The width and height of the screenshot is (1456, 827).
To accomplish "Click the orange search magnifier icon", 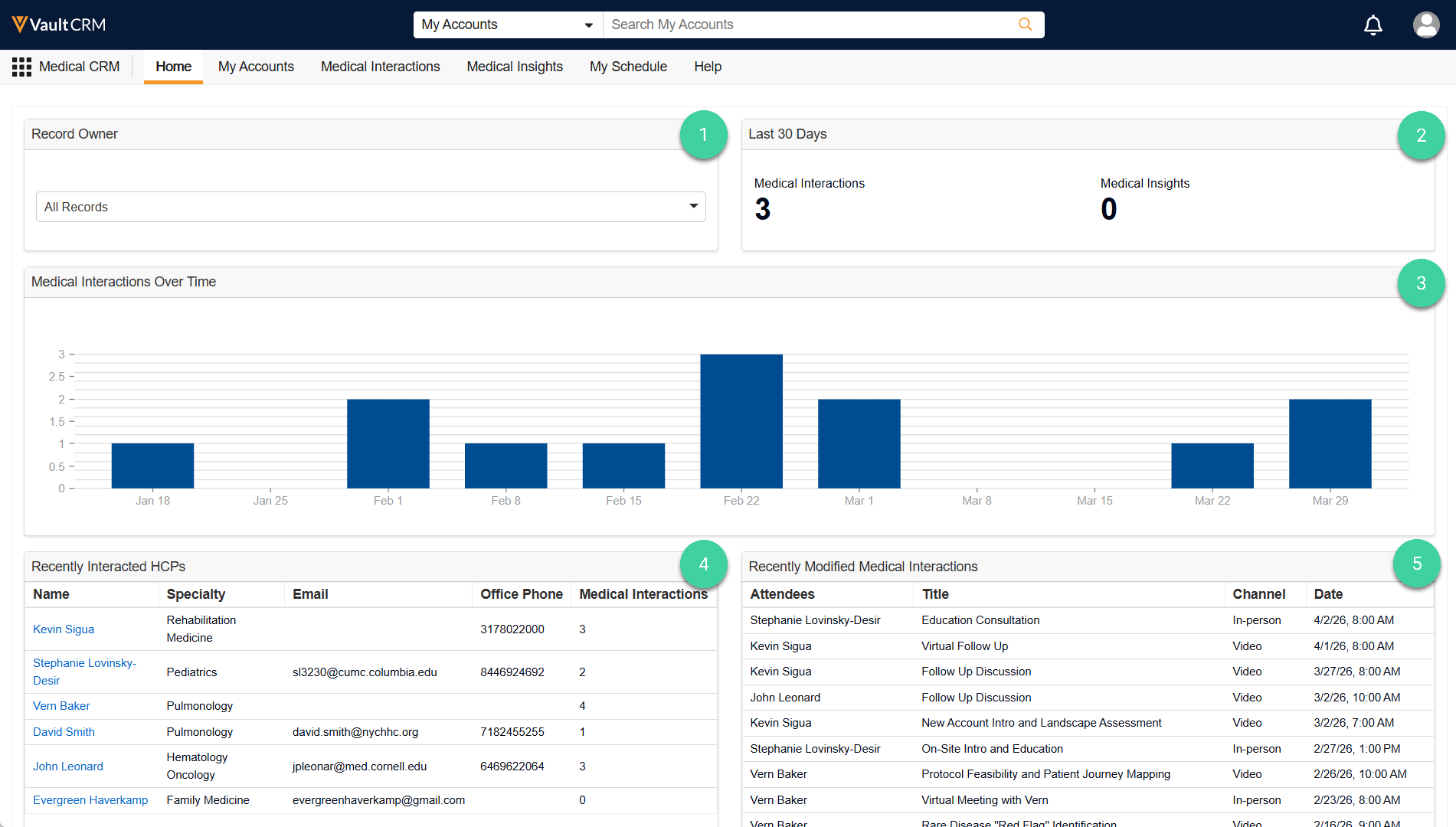I will point(1025,25).
